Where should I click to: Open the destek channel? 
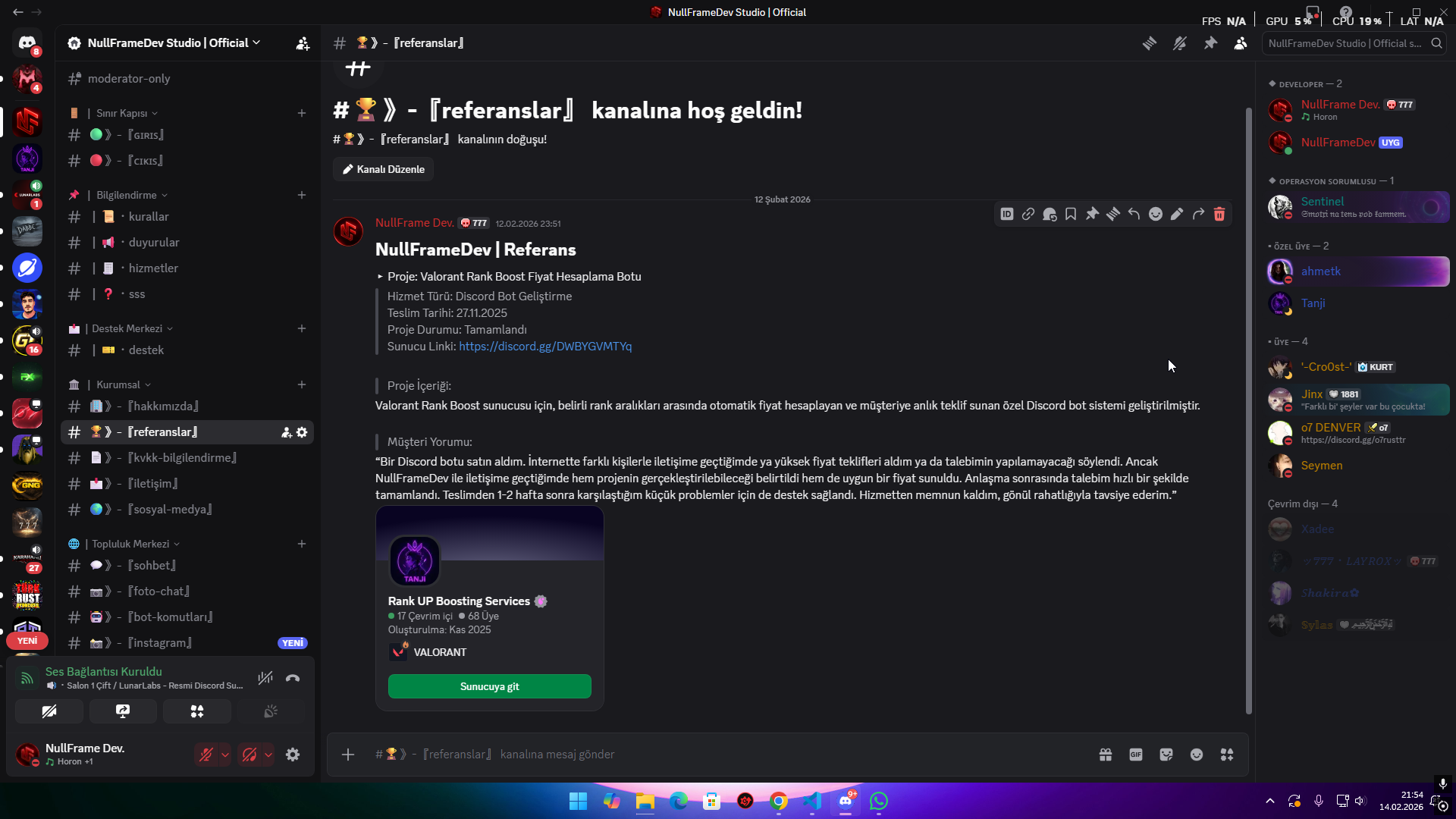click(x=187, y=350)
